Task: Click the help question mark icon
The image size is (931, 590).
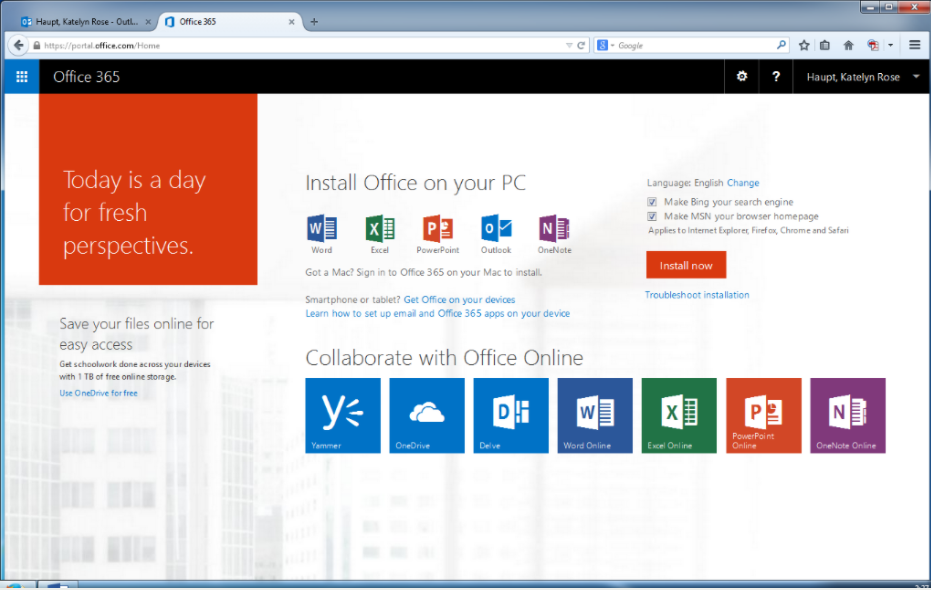Action: [776, 77]
